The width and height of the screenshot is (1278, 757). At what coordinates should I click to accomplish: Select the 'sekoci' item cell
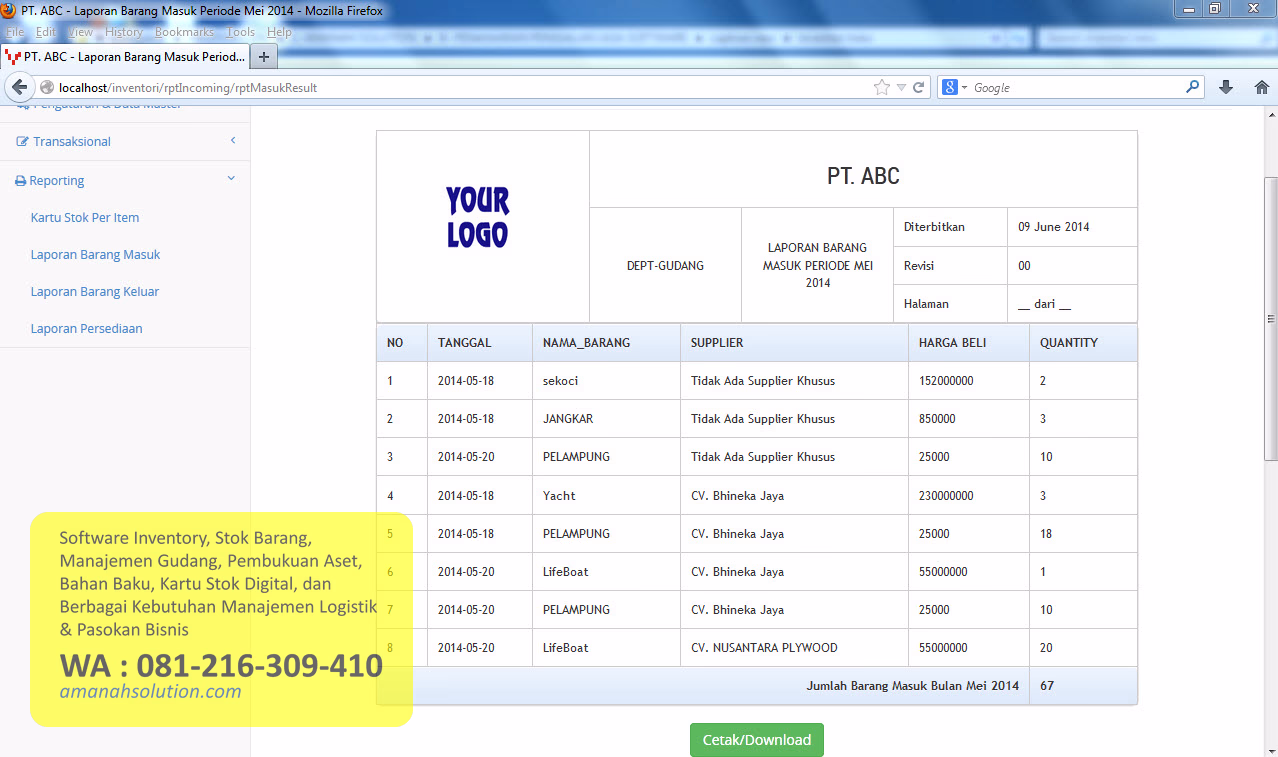point(606,381)
